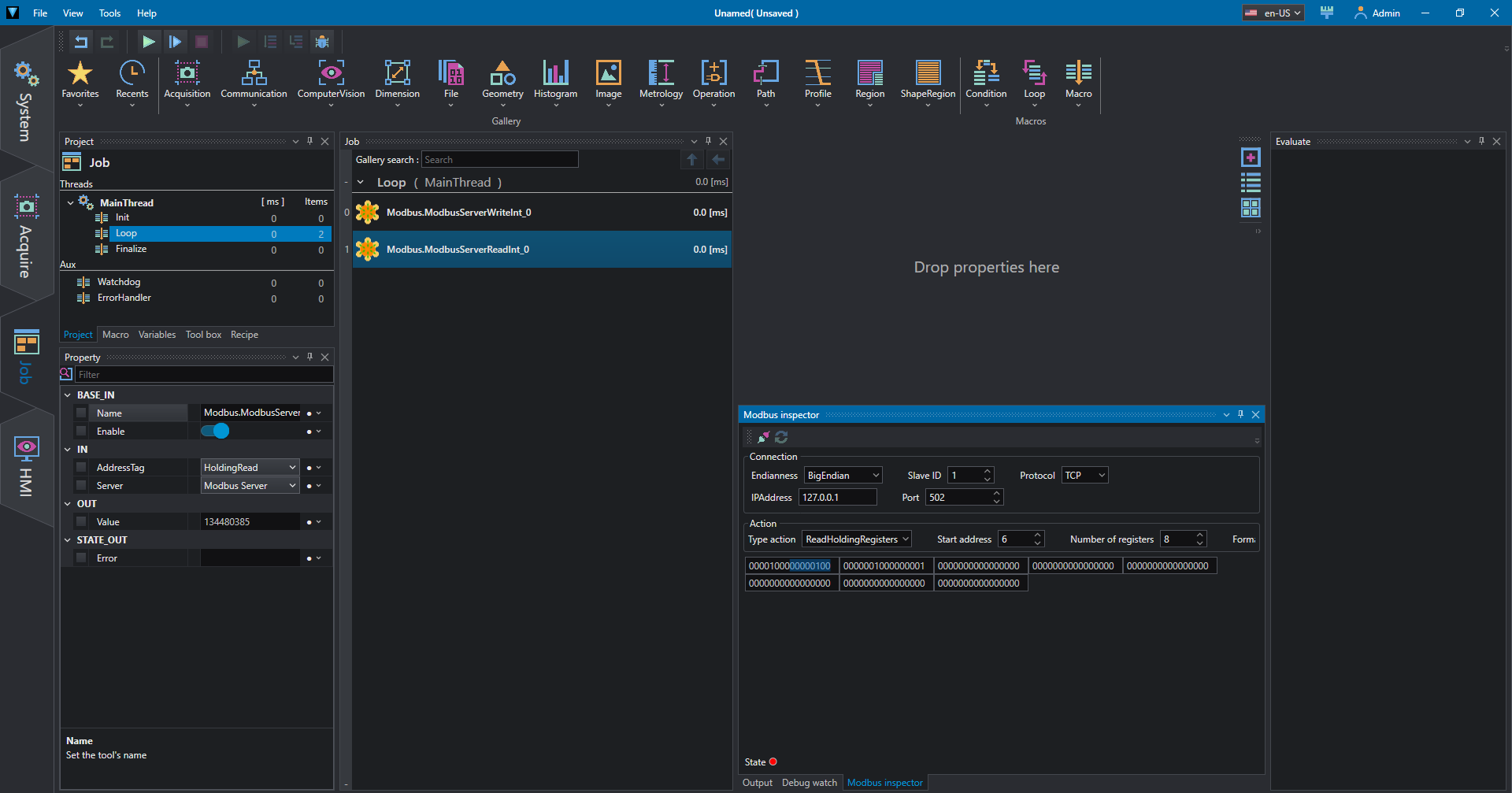Check the Value property checkbox
1512x793 pixels.
[81, 522]
